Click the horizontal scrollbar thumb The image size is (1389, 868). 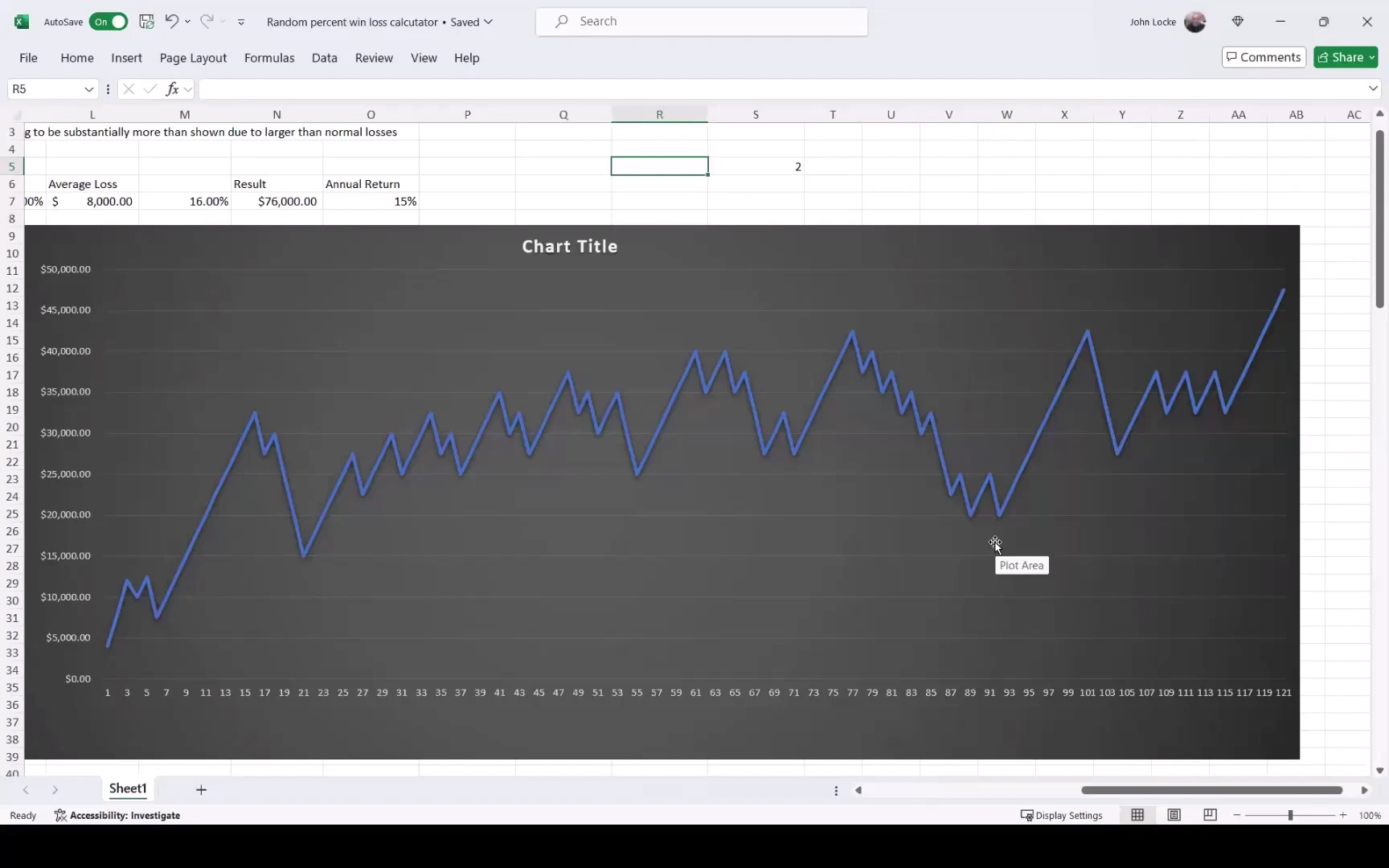click(x=1211, y=790)
